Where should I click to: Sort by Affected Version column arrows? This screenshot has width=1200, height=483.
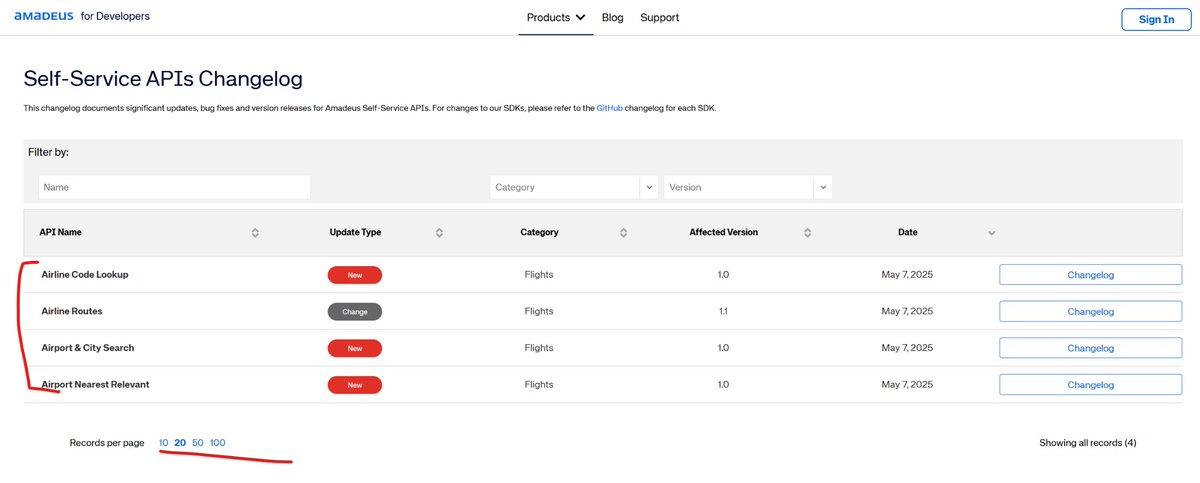click(x=807, y=232)
